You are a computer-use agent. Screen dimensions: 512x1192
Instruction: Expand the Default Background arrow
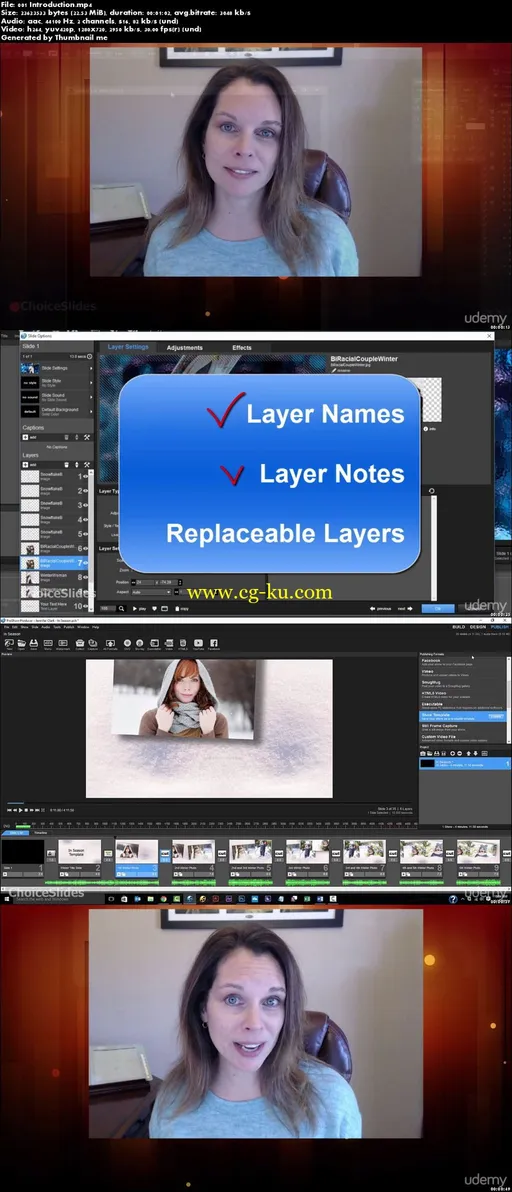pyautogui.click(x=91, y=411)
